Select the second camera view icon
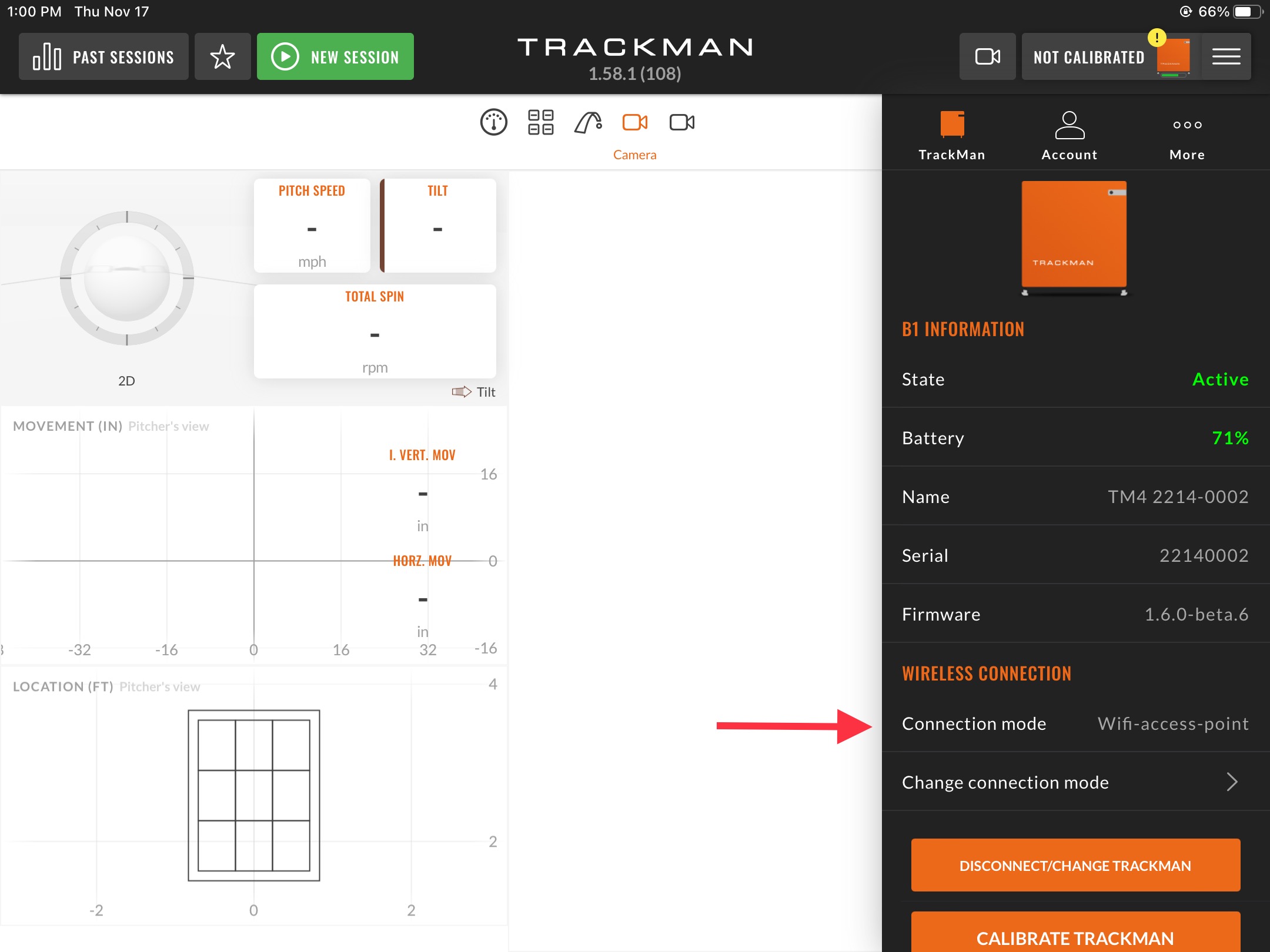 point(682,122)
